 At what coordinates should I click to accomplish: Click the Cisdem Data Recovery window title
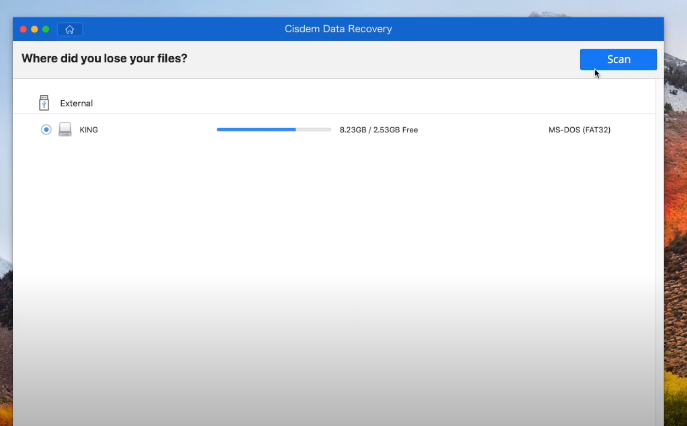[x=338, y=29]
